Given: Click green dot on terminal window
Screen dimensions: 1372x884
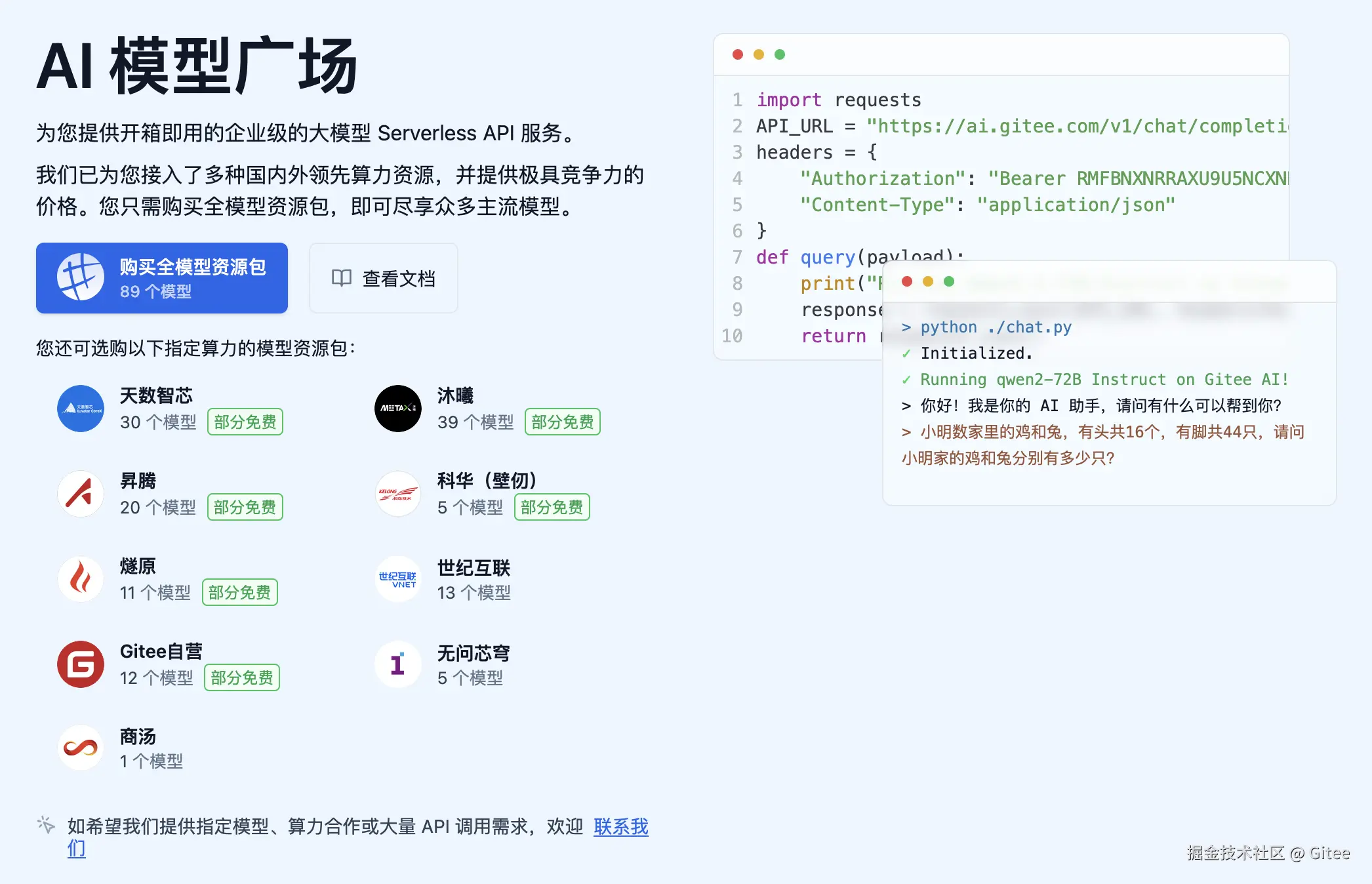Looking at the screenshot, I should coord(949,281).
